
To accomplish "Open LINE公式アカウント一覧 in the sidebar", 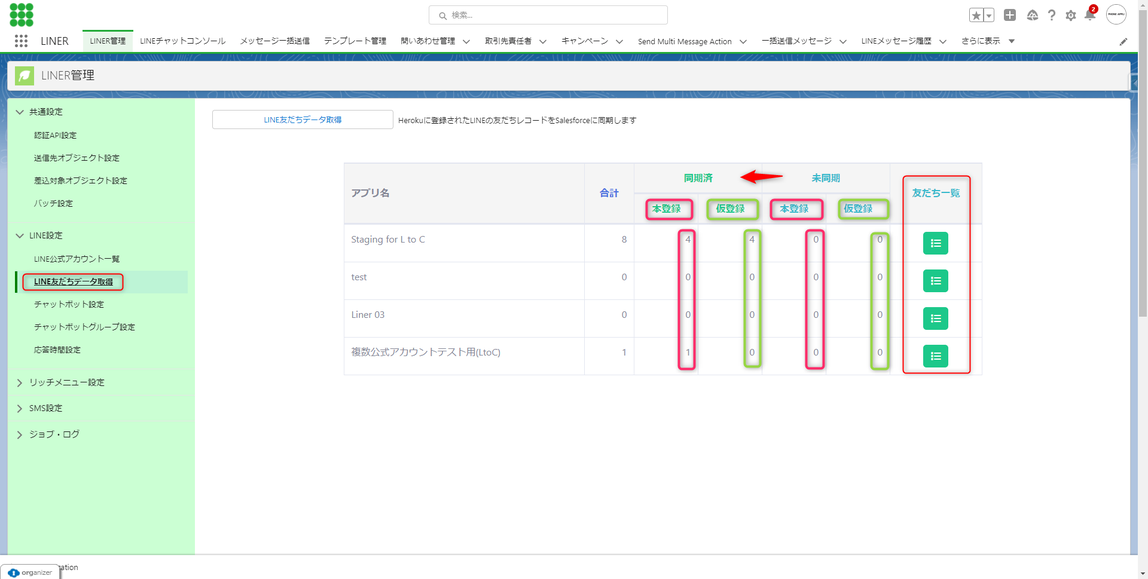I will [x=76, y=258].
